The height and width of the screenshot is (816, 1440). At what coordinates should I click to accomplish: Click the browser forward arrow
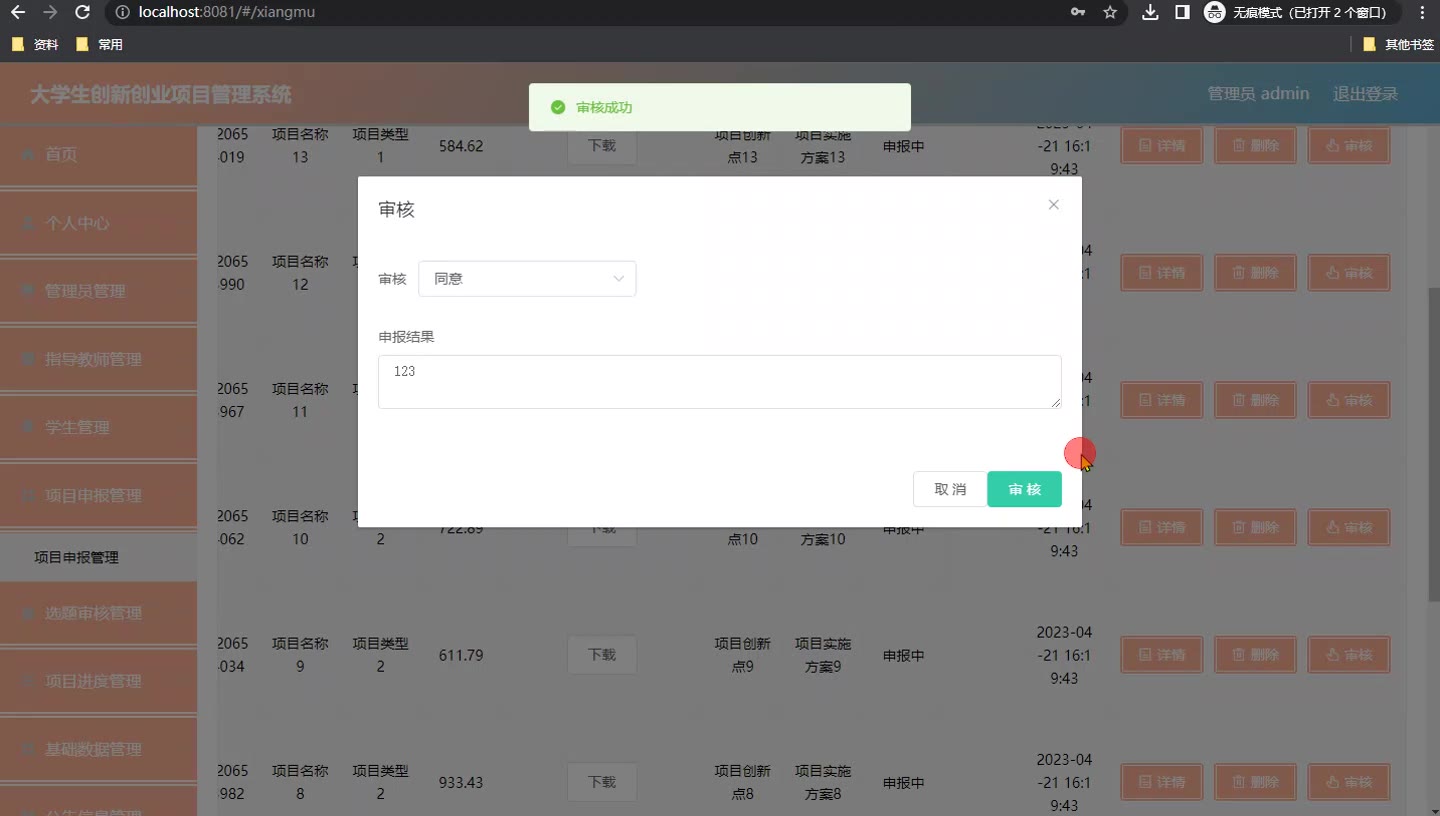(50, 13)
